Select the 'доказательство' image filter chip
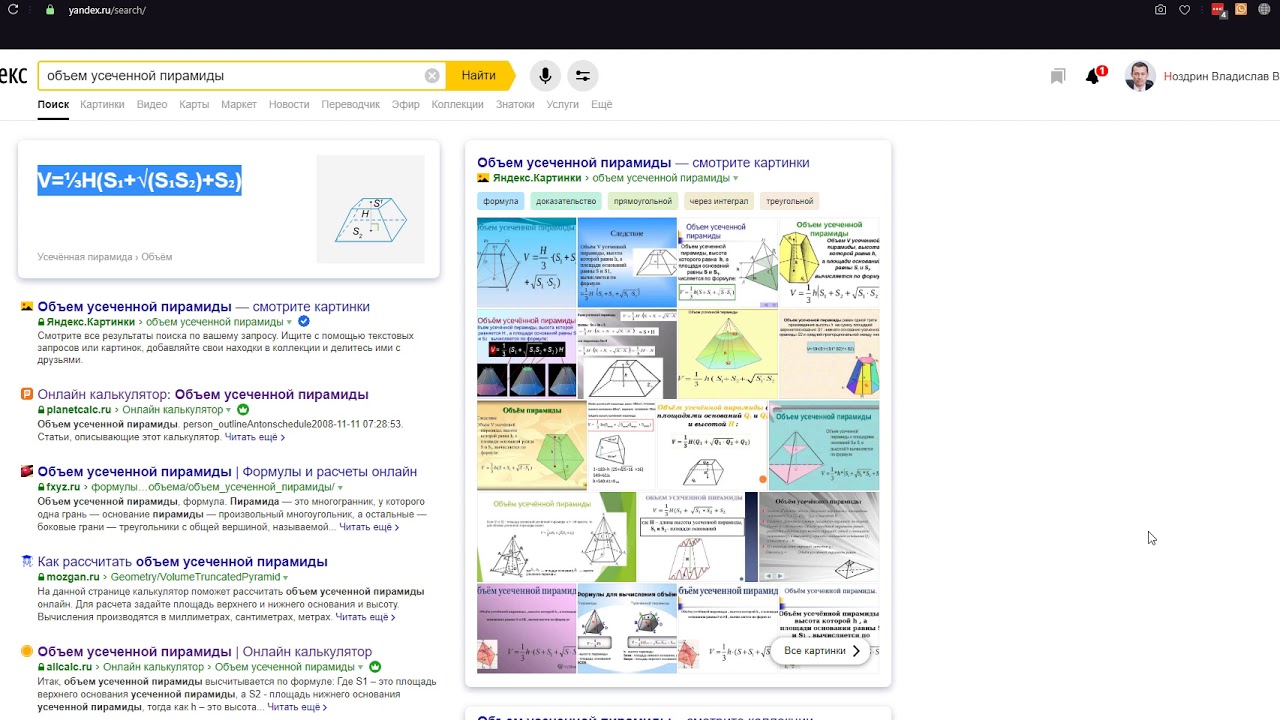1280x720 pixels. (x=566, y=201)
